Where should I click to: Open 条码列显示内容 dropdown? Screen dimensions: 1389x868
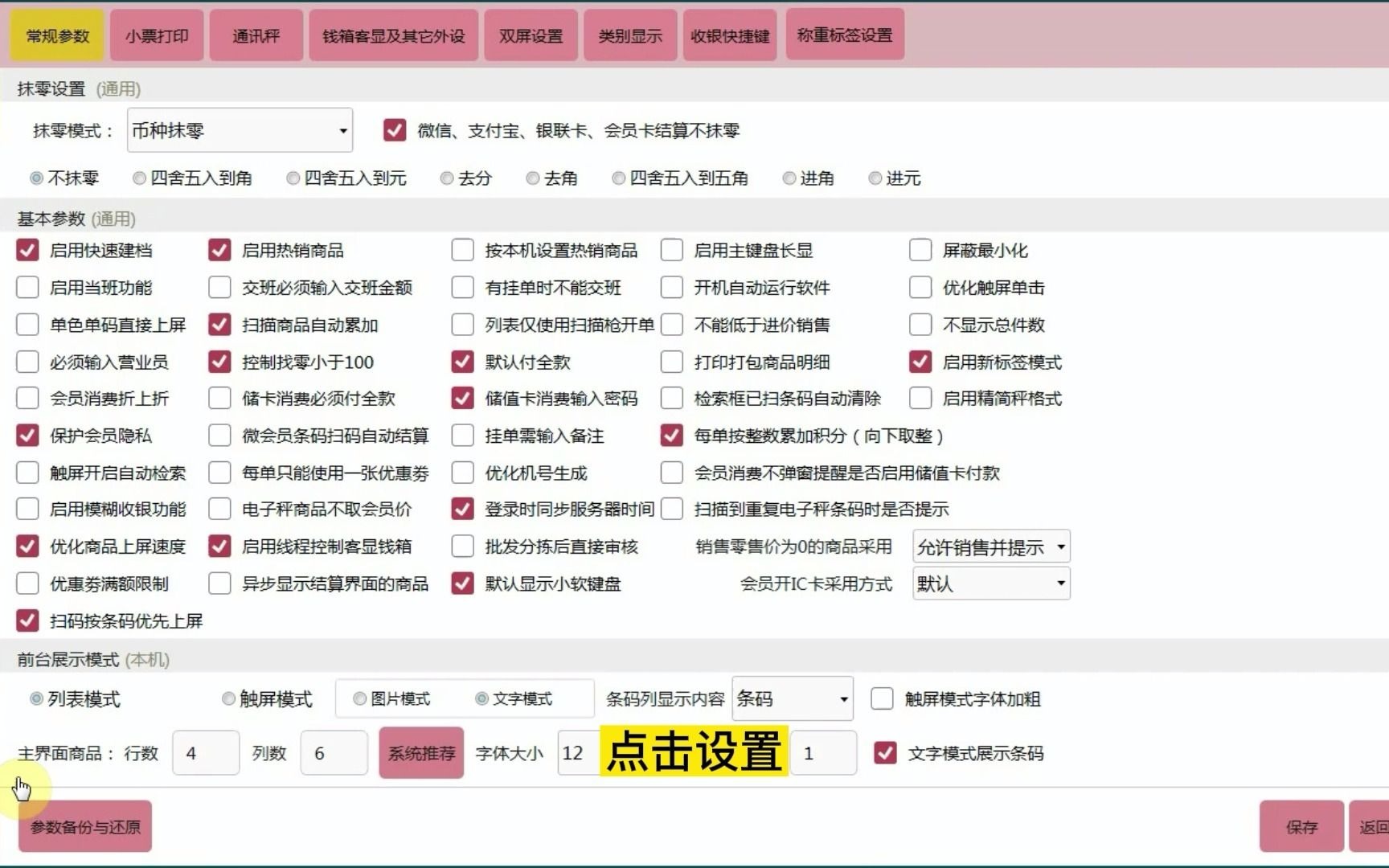click(793, 699)
